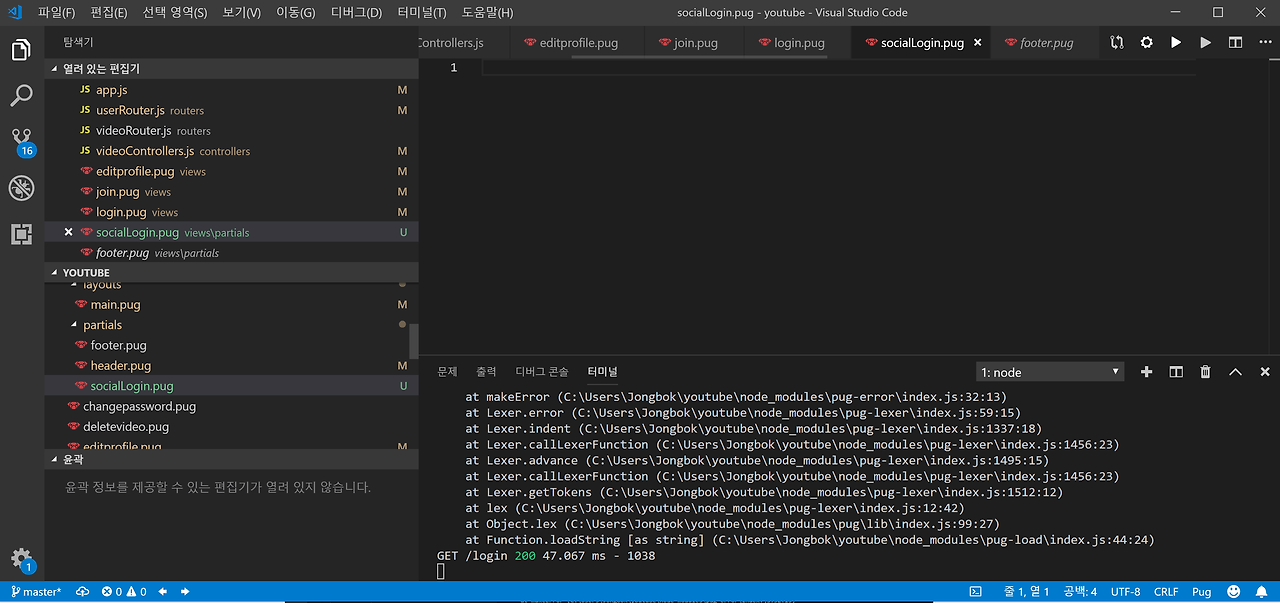The image size is (1280, 603).
Task: Switch to the 출력 panel tab
Action: point(486,371)
